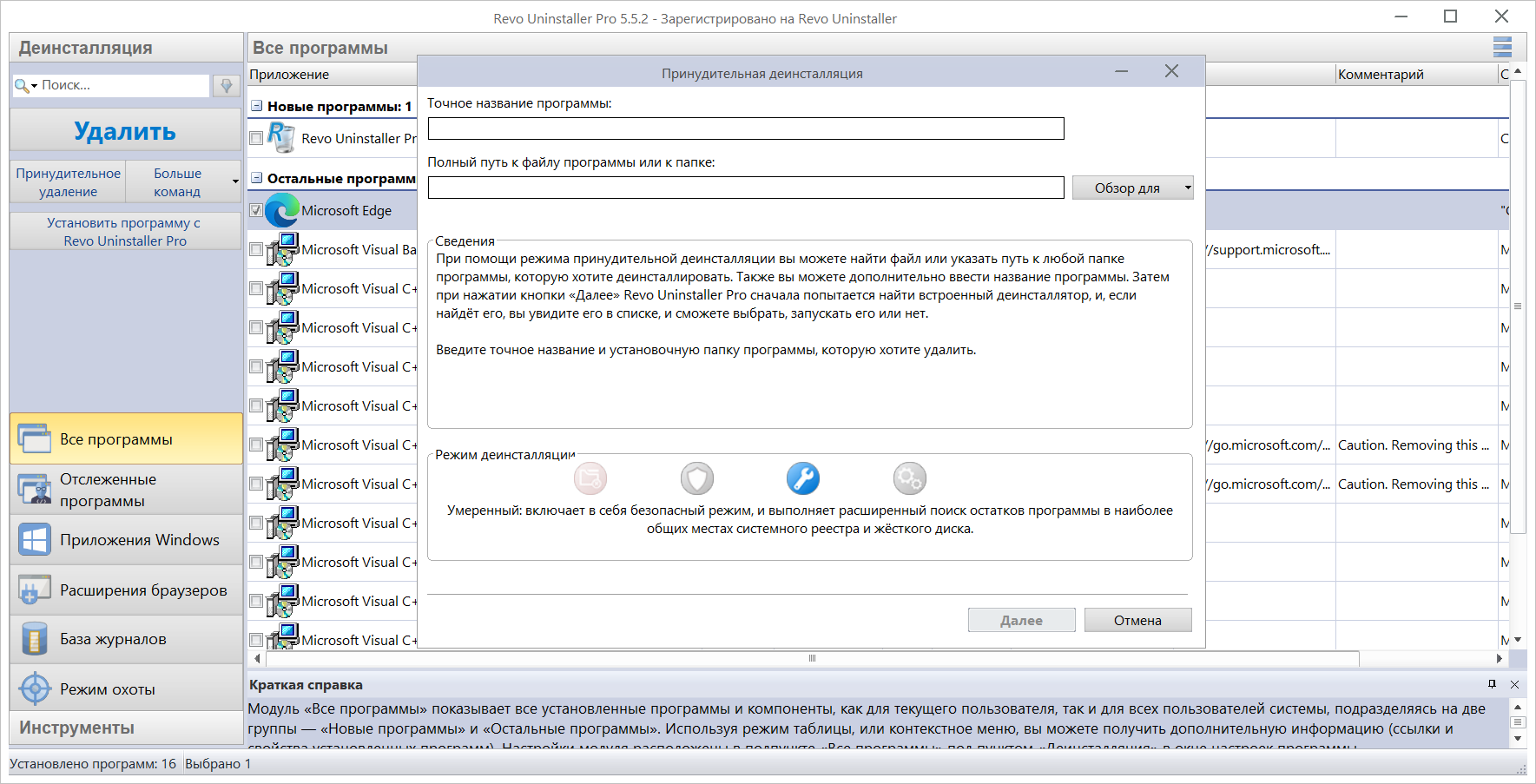Open the Деинсталляция sidebar section header
Image resolution: width=1536 pixels, height=784 pixels.
pos(127,48)
